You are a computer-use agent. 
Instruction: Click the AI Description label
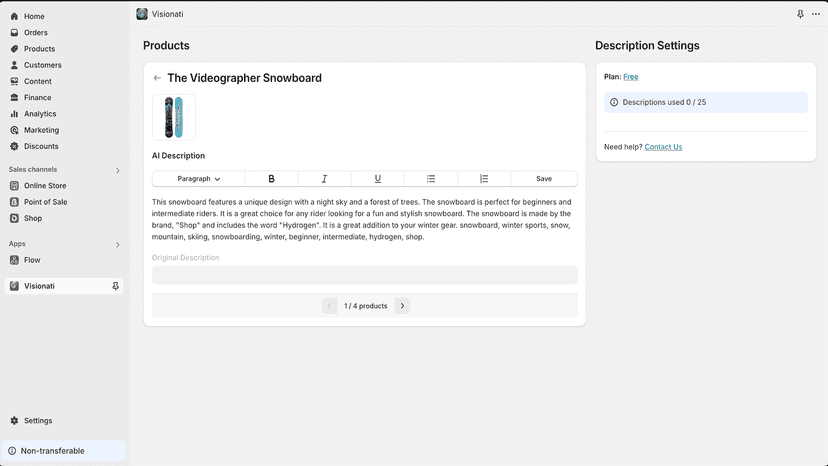(x=178, y=156)
